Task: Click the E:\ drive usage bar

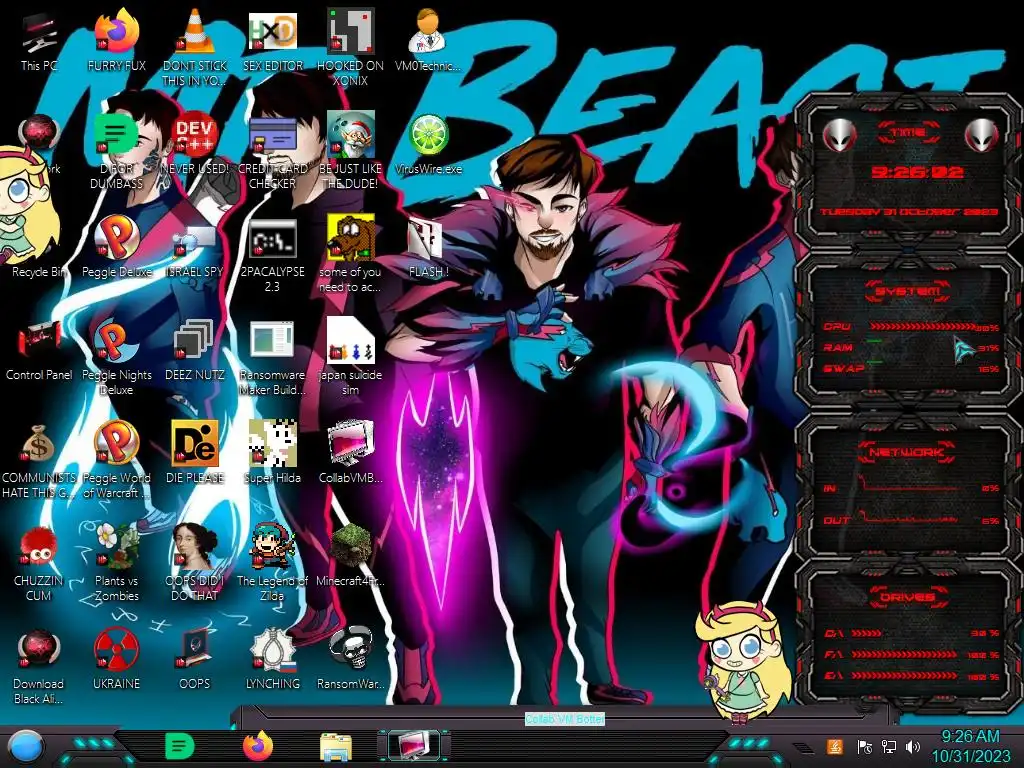Action: pos(904,675)
